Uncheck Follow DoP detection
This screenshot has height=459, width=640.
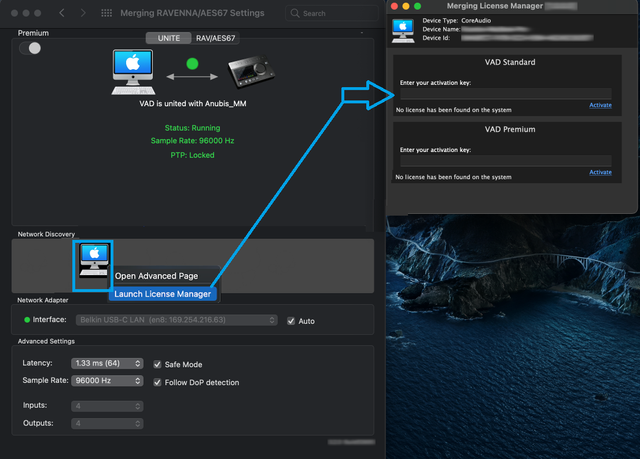point(157,382)
